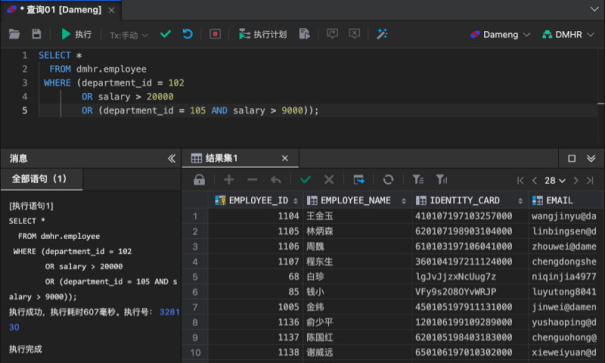Click the export script icon after 执行计划

tap(305, 34)
